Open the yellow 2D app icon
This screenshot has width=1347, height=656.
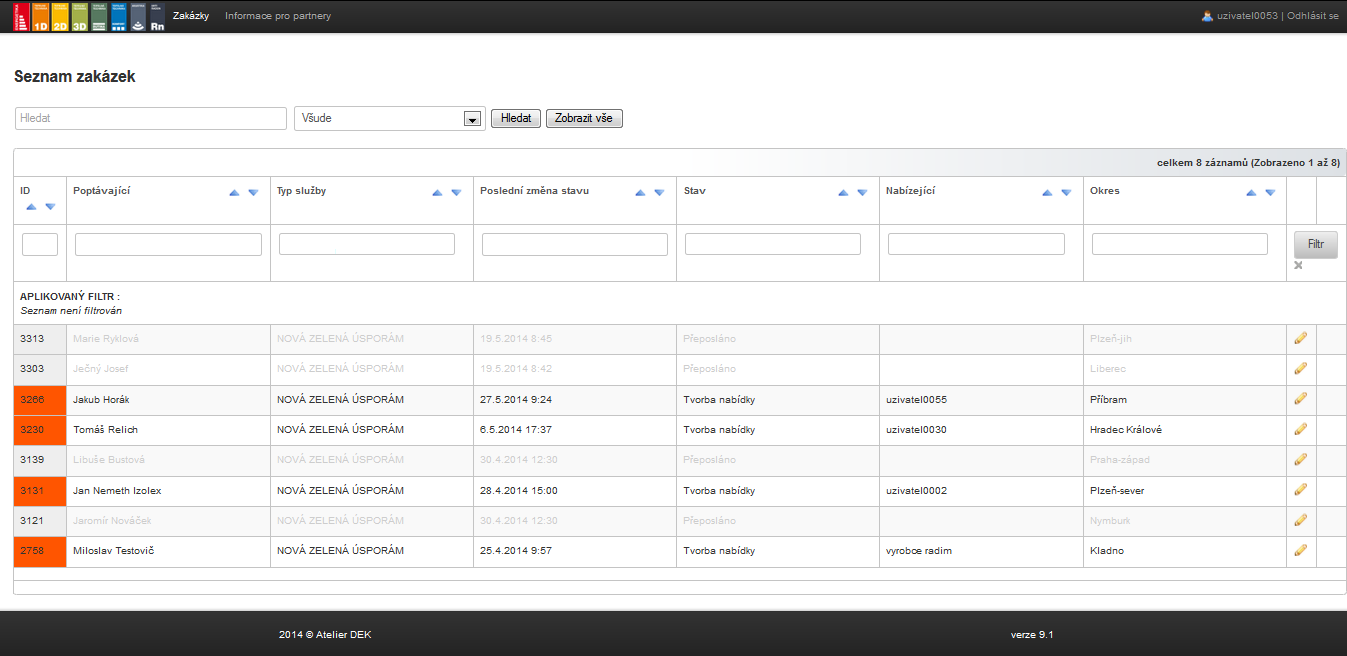tap(59, 17)
